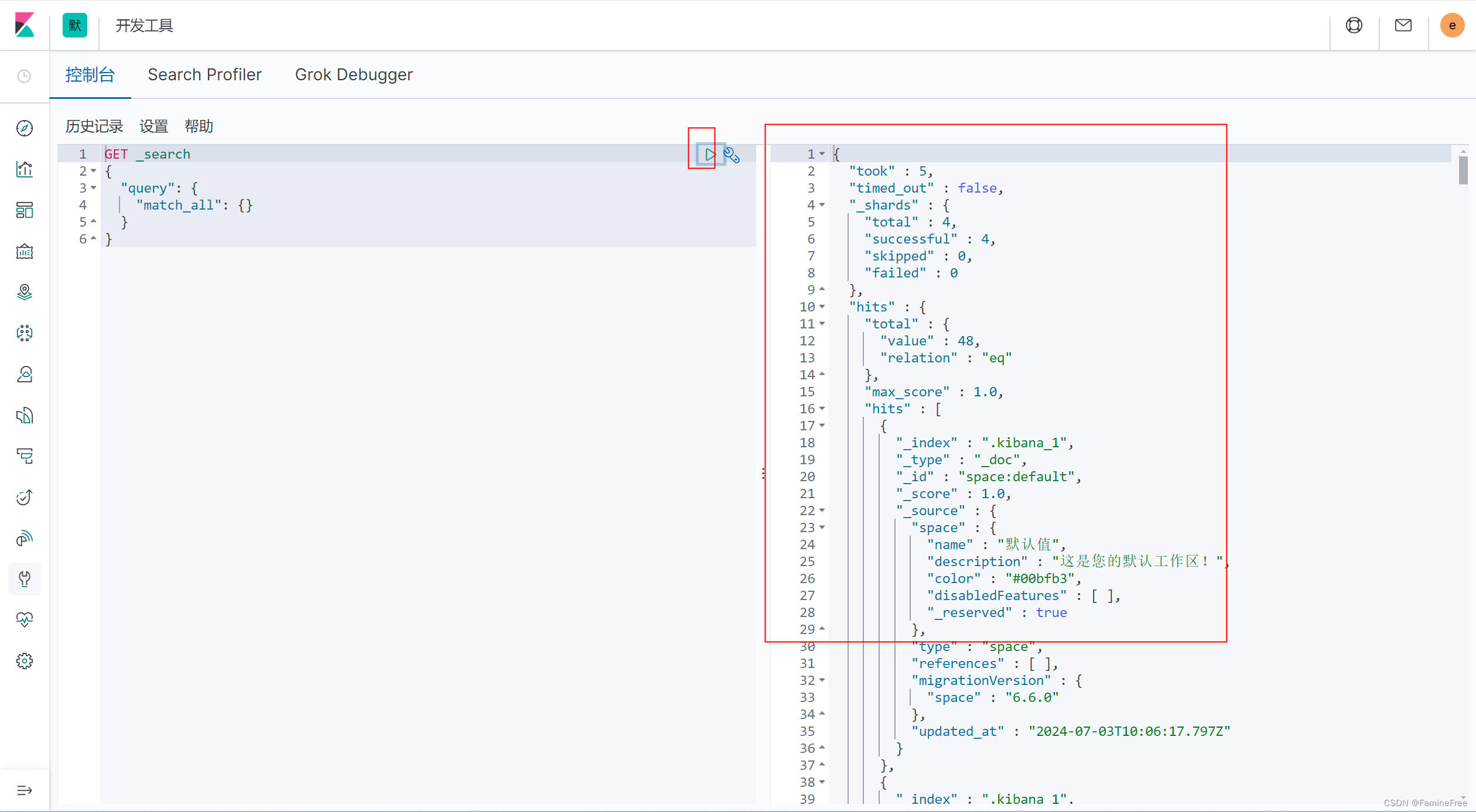The height and width of the screenshot is (812, 1476).
Task: Open the wrench request options icon
Action: click(732, 155)
